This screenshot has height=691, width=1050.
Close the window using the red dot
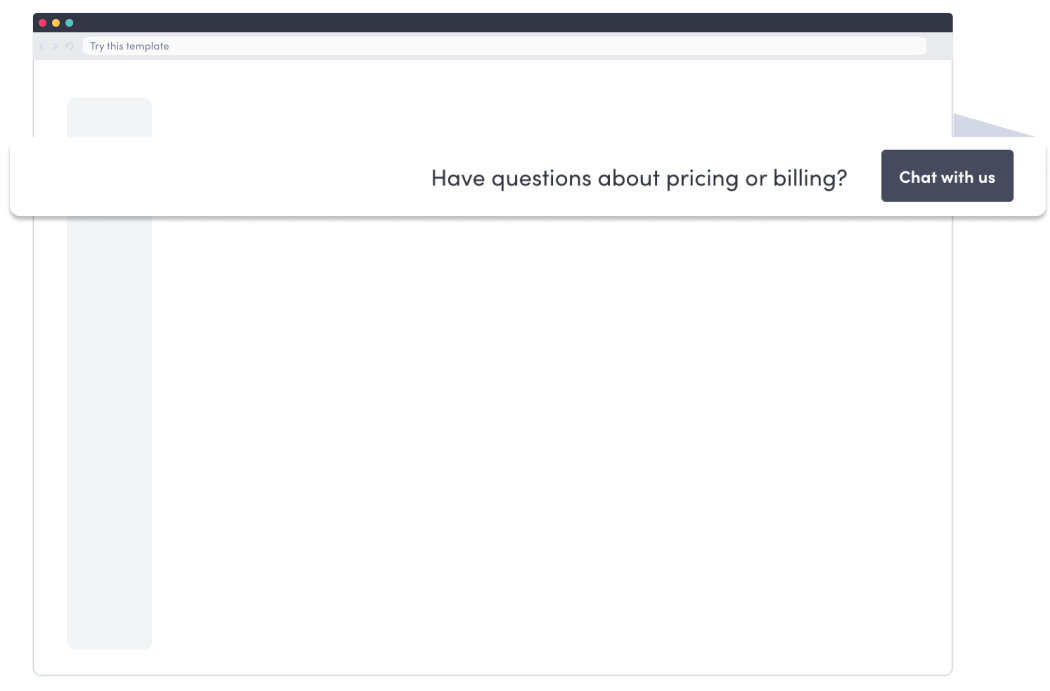click(x=42, y=23)
